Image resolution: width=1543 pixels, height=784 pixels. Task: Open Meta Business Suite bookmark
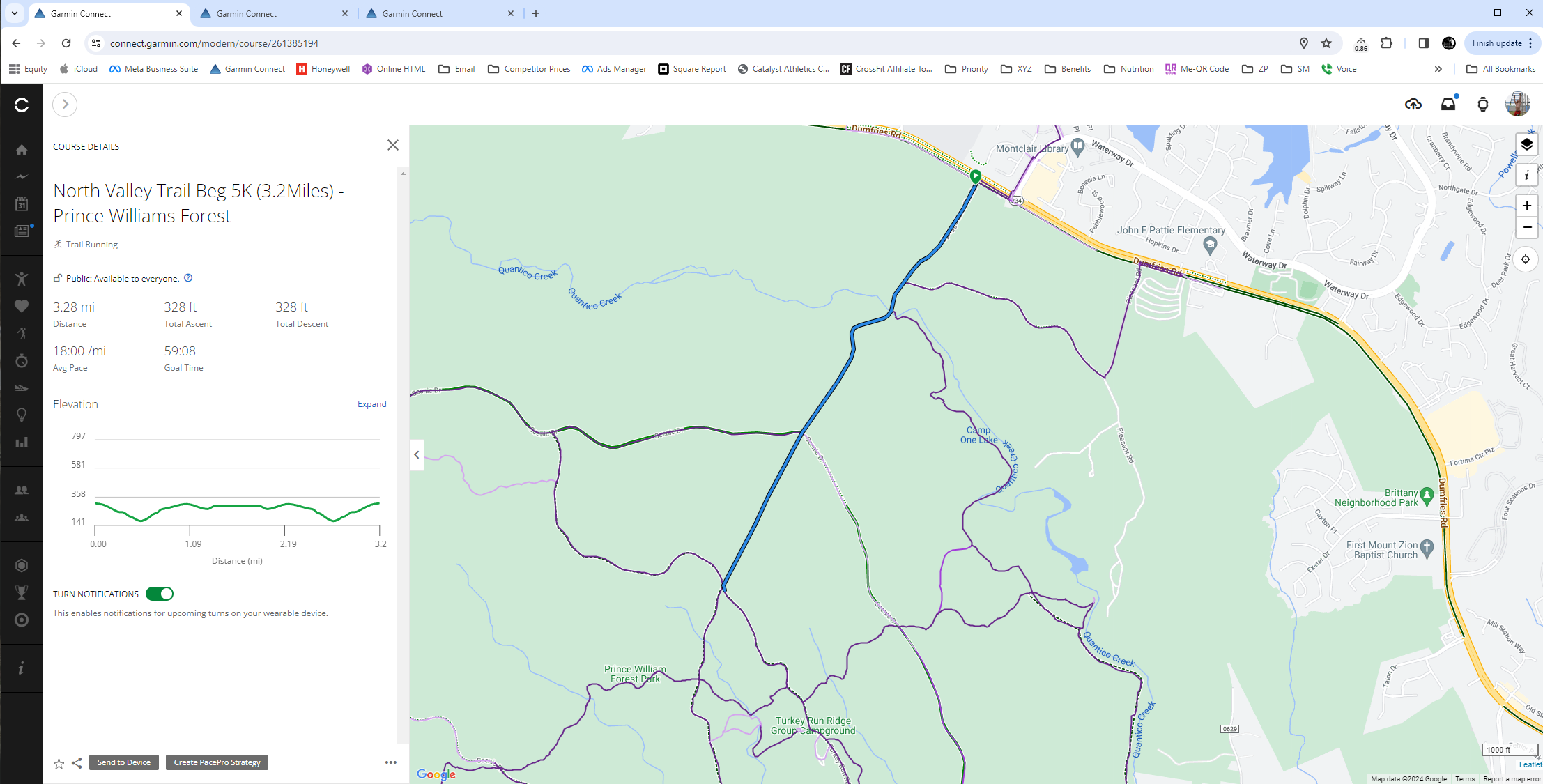(154, 69)
